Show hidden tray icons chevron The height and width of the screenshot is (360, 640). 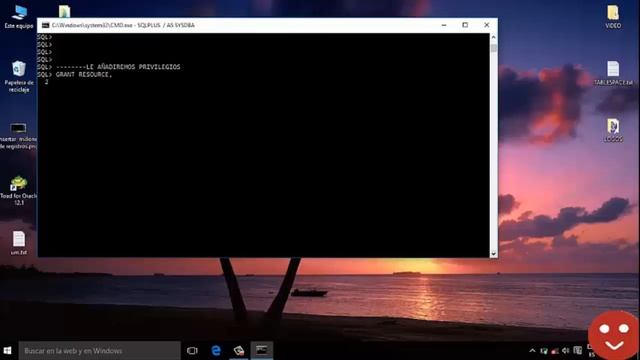532,351
